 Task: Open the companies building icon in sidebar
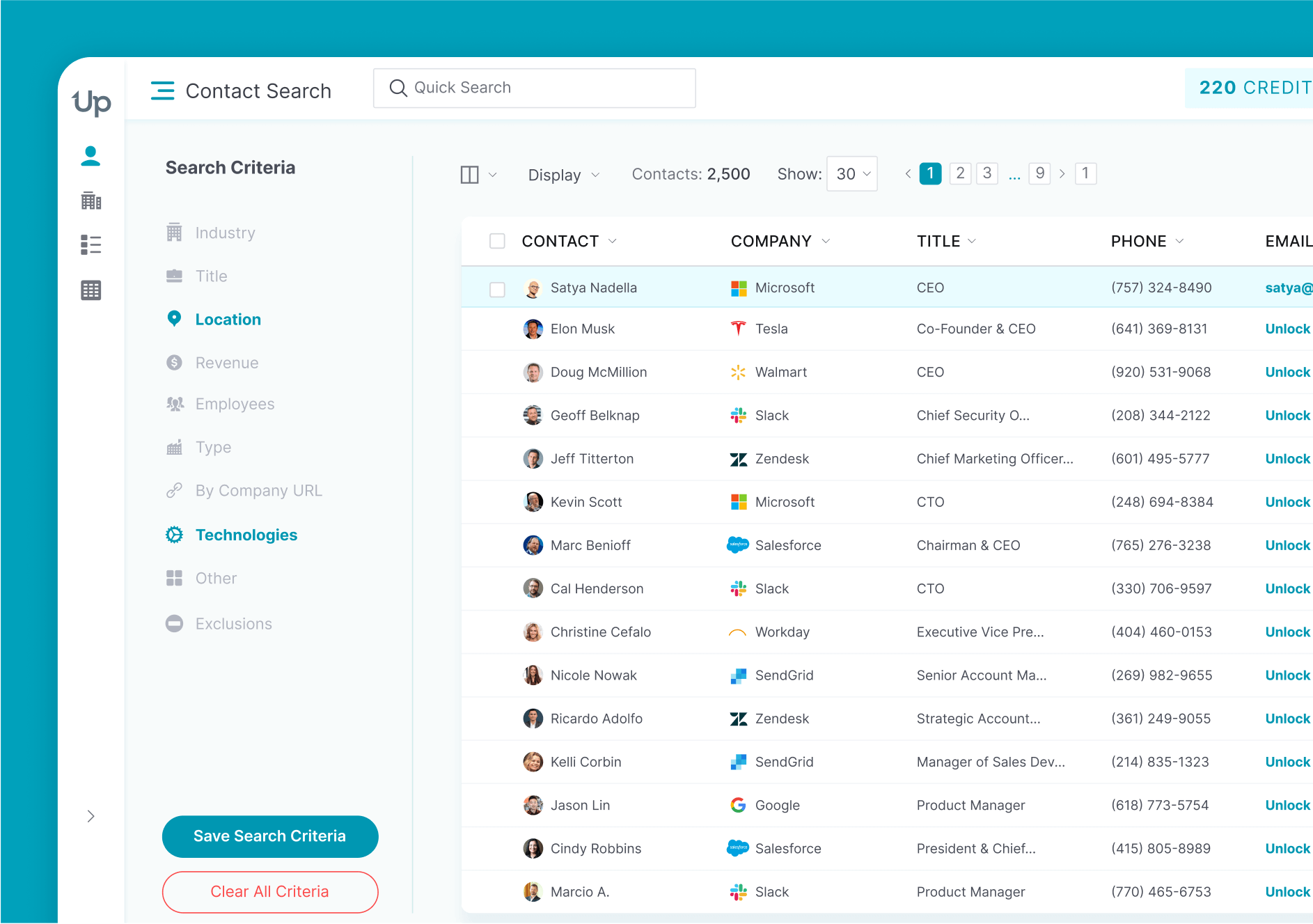[x=91, y=201]
